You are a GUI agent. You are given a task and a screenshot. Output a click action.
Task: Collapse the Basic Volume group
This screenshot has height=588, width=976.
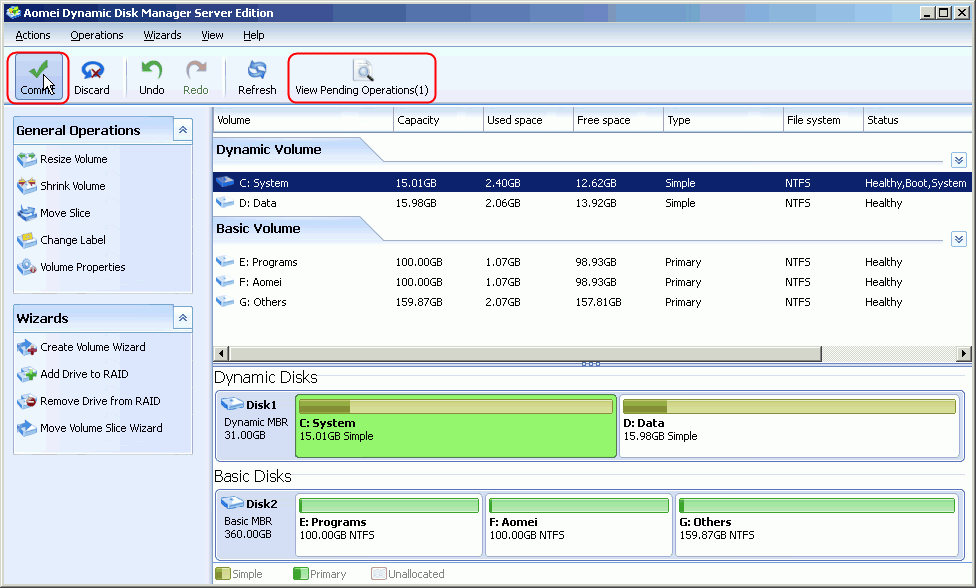tap(958, 239)
